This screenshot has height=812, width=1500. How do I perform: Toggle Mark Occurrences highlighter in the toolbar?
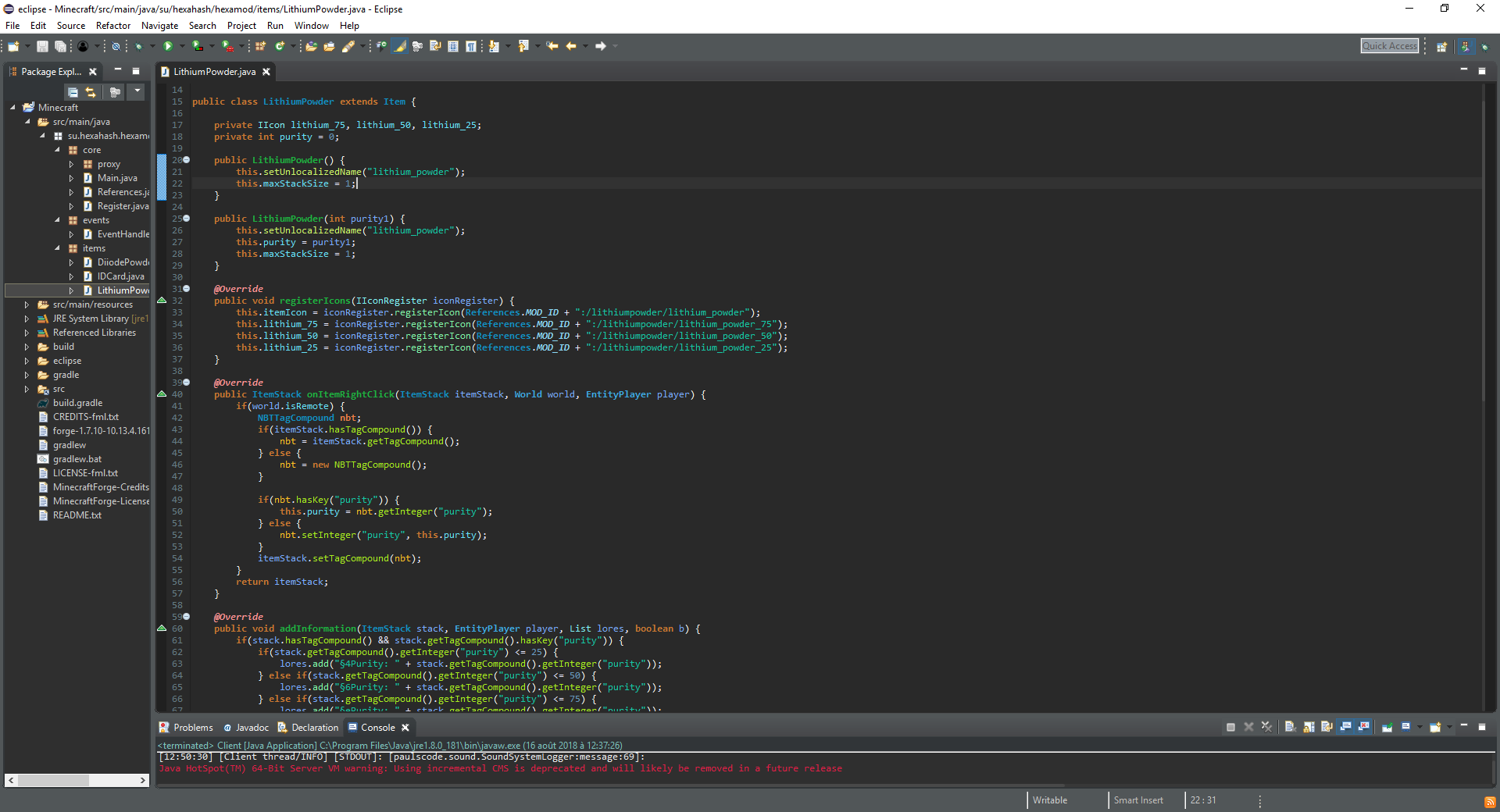pyautogui.click(x=400, y=46)
